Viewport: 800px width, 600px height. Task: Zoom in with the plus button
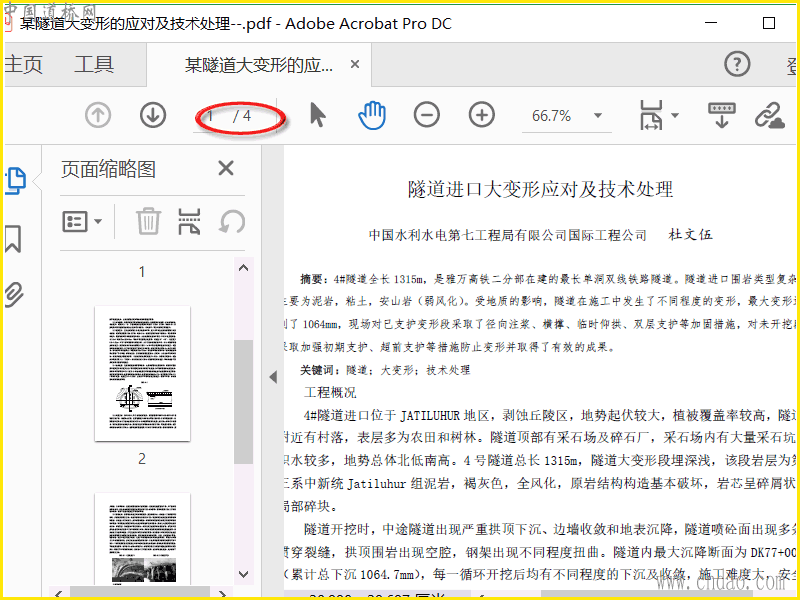482,115
